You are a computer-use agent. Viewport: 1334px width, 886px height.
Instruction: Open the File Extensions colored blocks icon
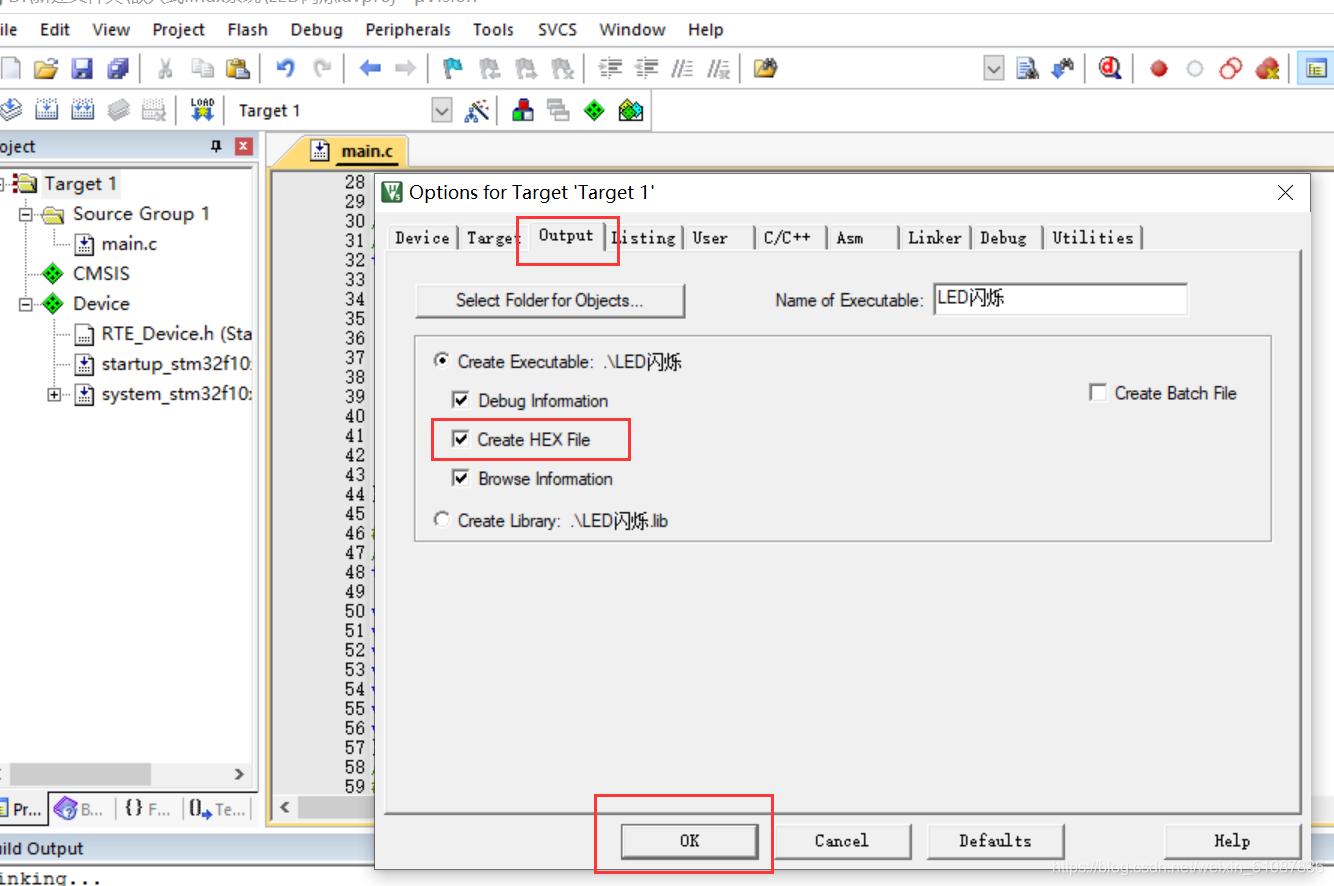coord(522,110)
